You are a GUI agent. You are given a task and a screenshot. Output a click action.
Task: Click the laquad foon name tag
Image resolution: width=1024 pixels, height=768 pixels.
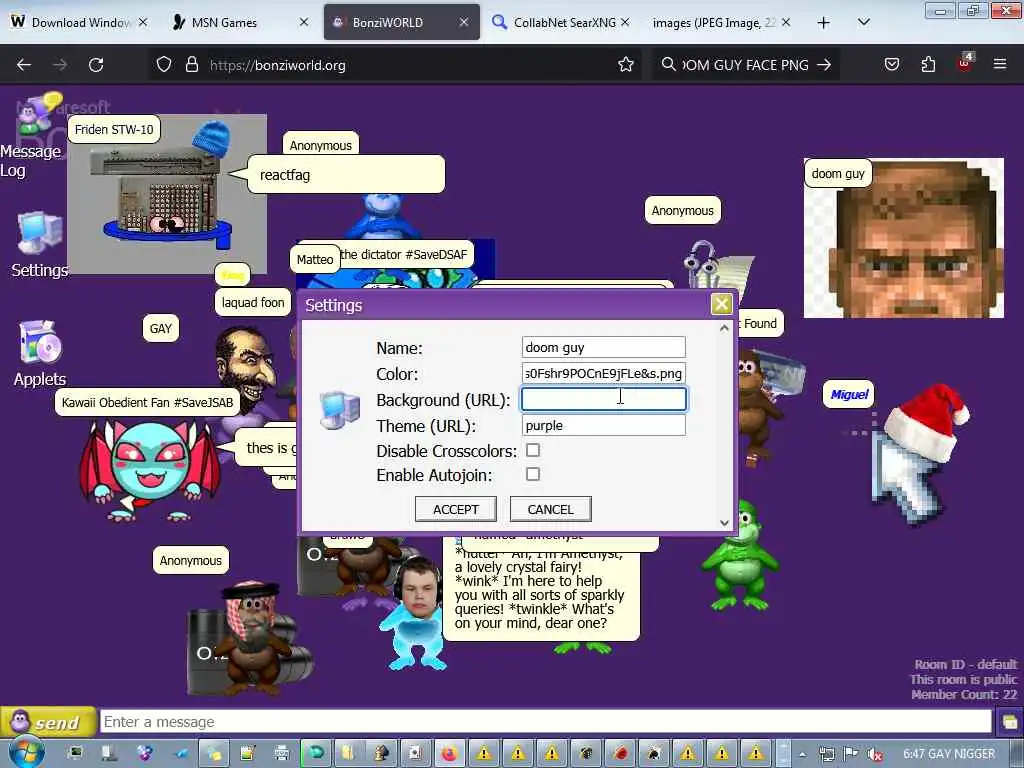[253, 302]
